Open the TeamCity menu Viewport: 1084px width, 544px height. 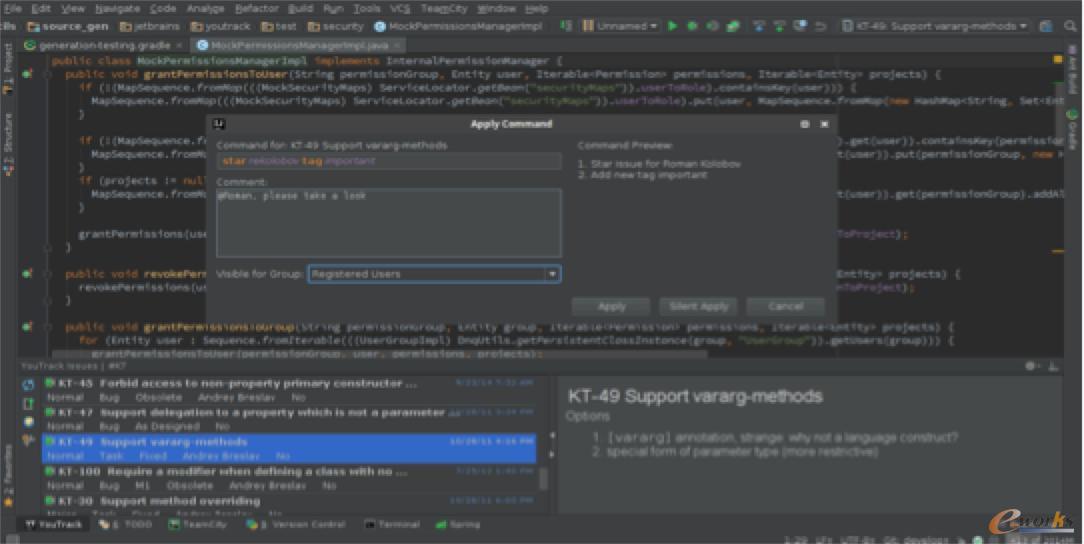point(444,9)
